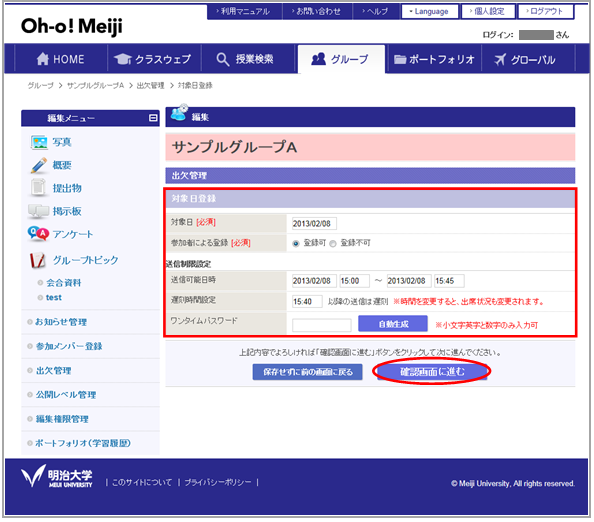Screen dimensions: 594x522
Task: Click the 遅刻時間設定 15:40 field
Action: (307, 302)
